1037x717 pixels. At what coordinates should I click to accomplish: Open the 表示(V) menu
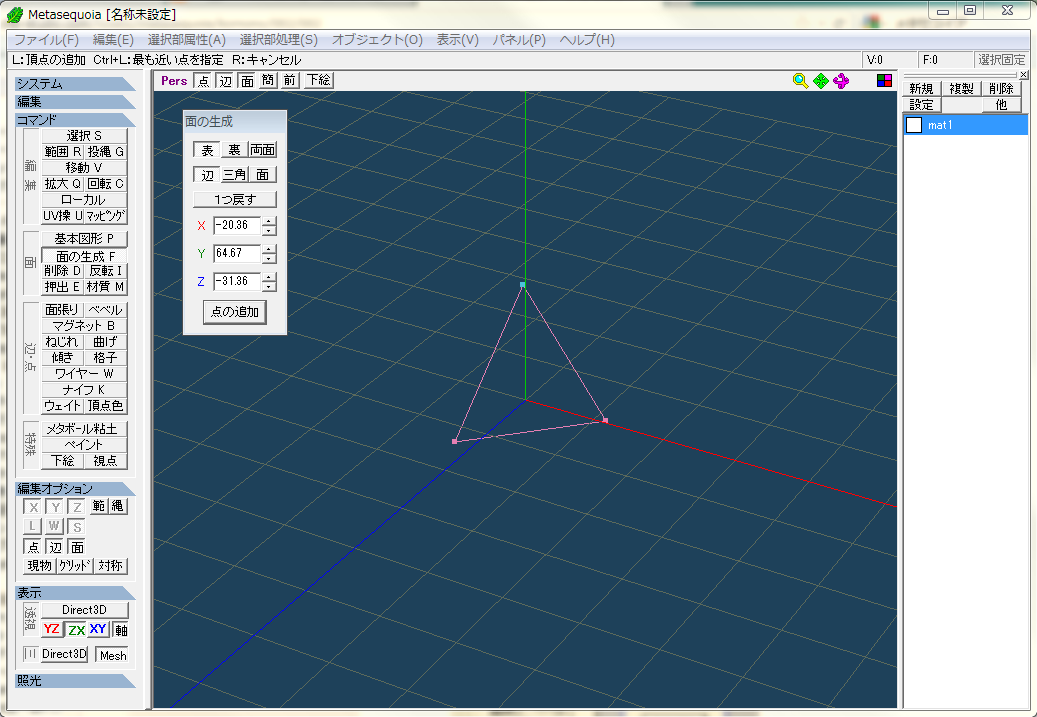point(458,40)
